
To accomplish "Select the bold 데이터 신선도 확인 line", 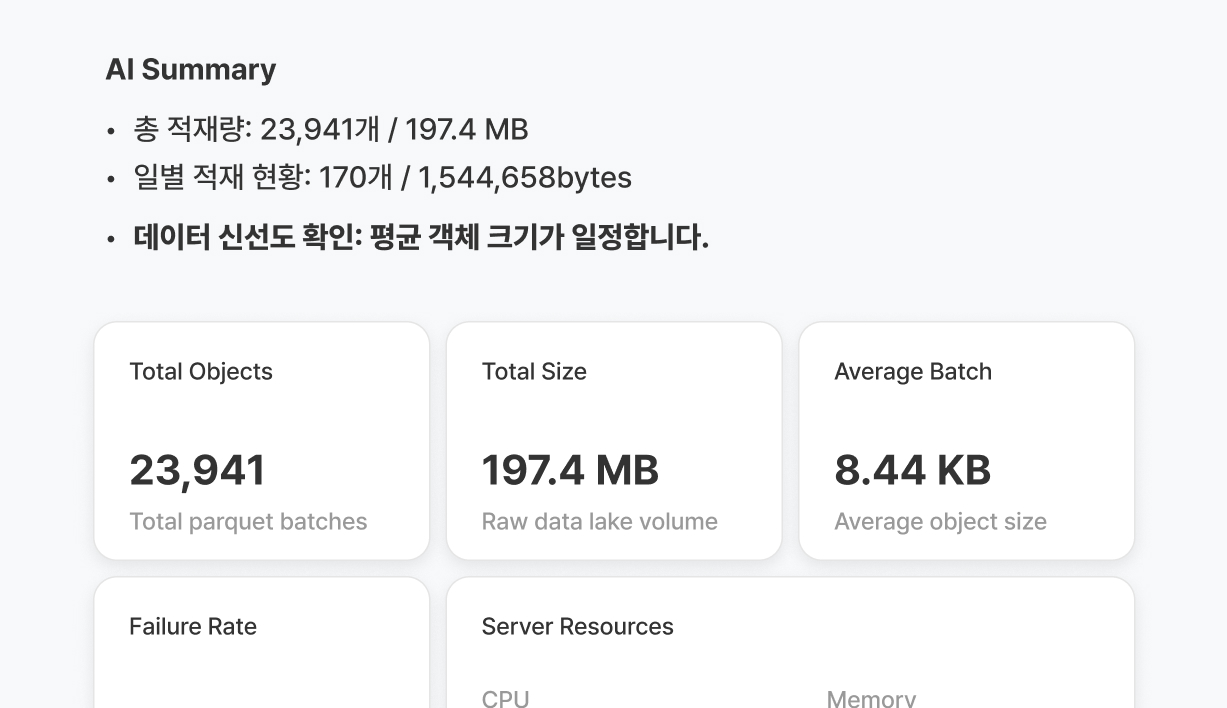I will click(x=420, y=238).
